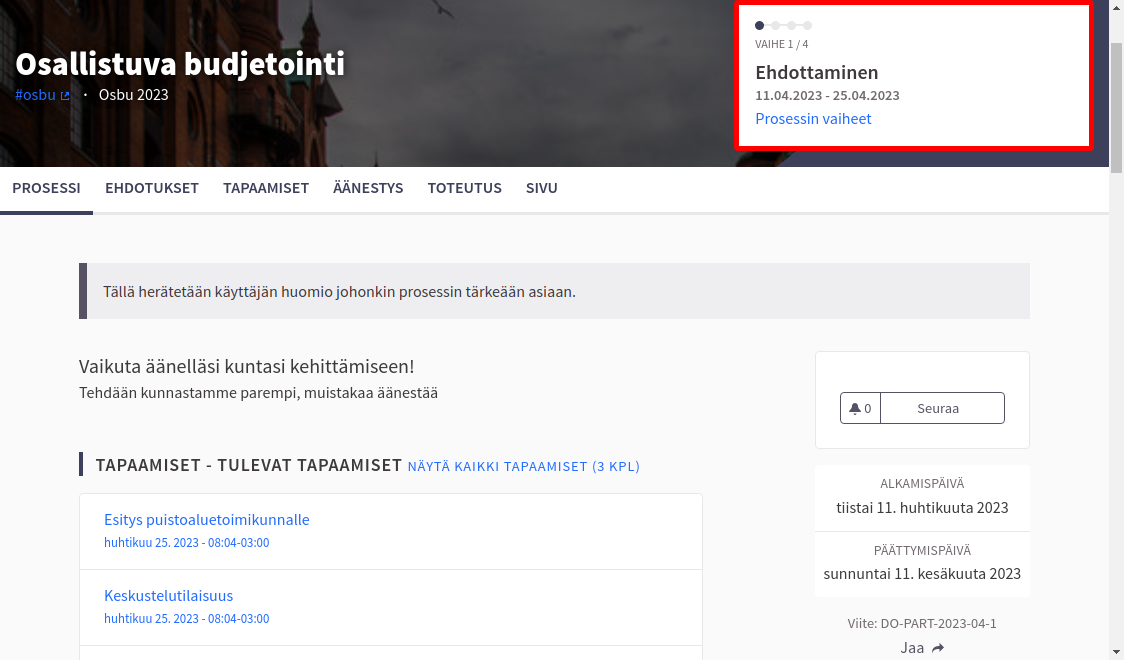Switch to the TOTEUTUS tab
1124x660 pixels.
(x=465, y=188)
